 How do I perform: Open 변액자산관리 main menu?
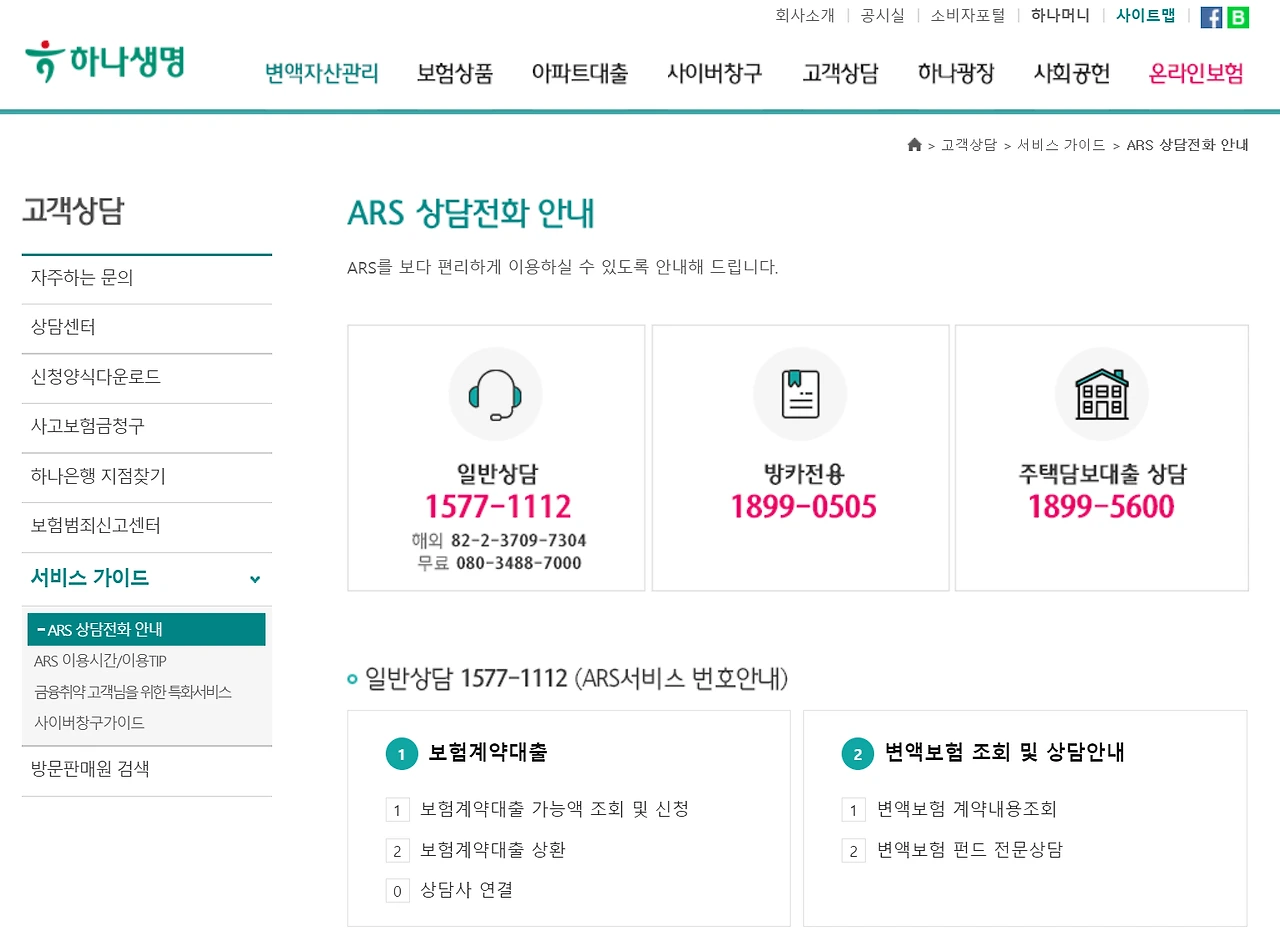coord(322,73)
